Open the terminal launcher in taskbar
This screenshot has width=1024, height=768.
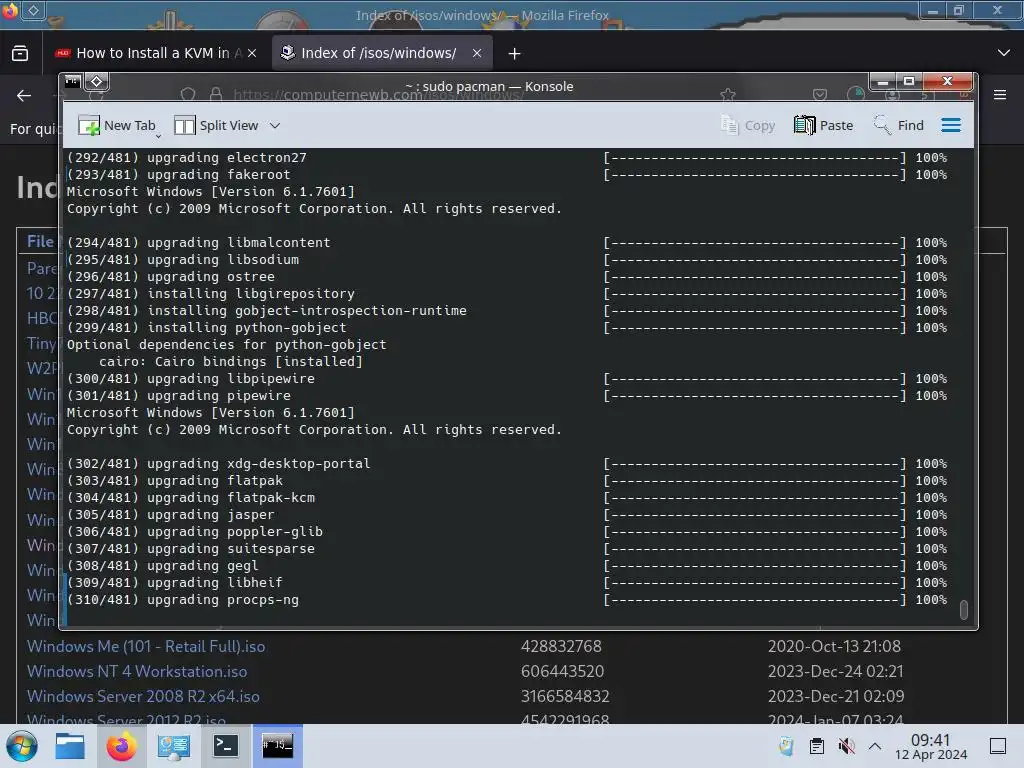(225, 746)
